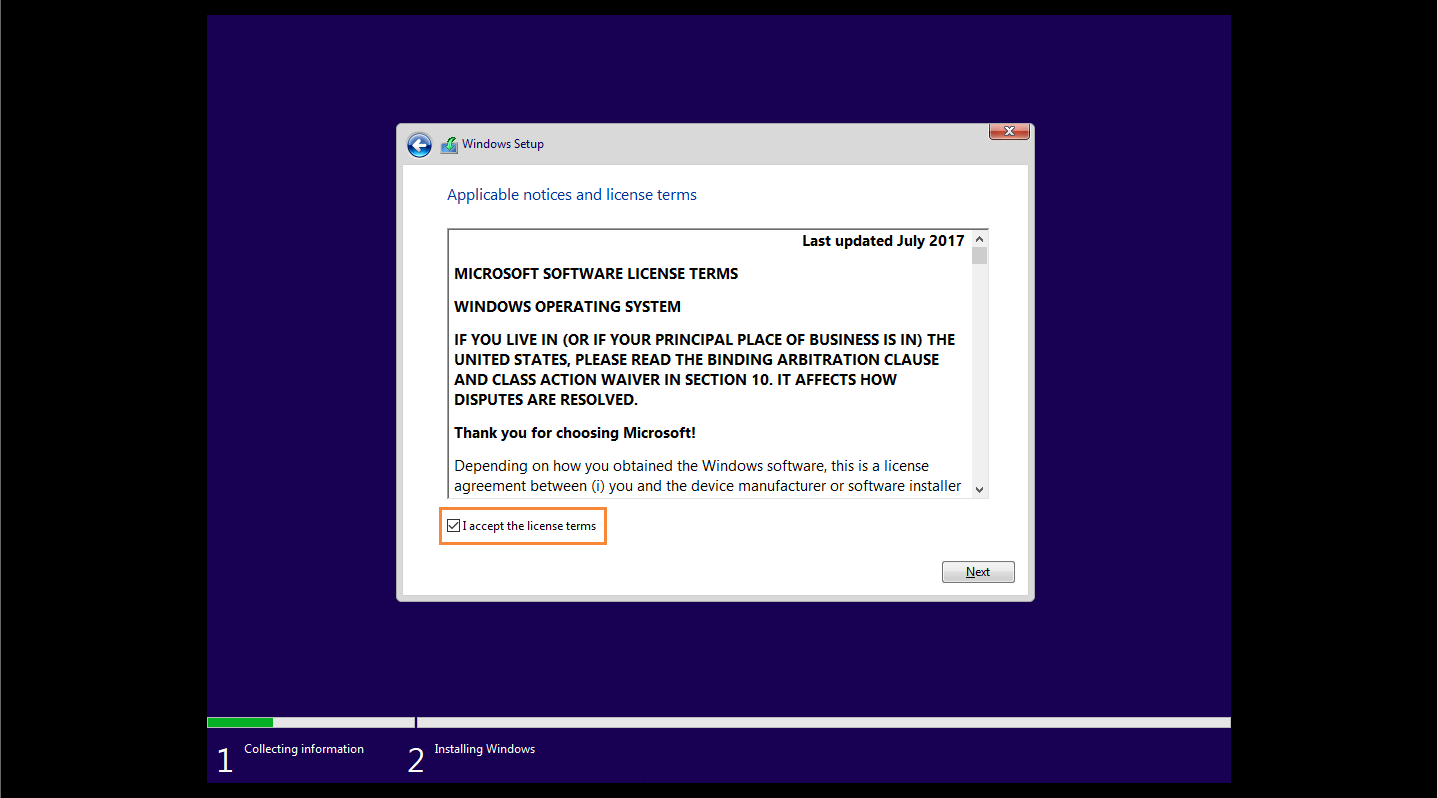Click 'Thank you for choosing Microsoft!' line

coord(575,433)
